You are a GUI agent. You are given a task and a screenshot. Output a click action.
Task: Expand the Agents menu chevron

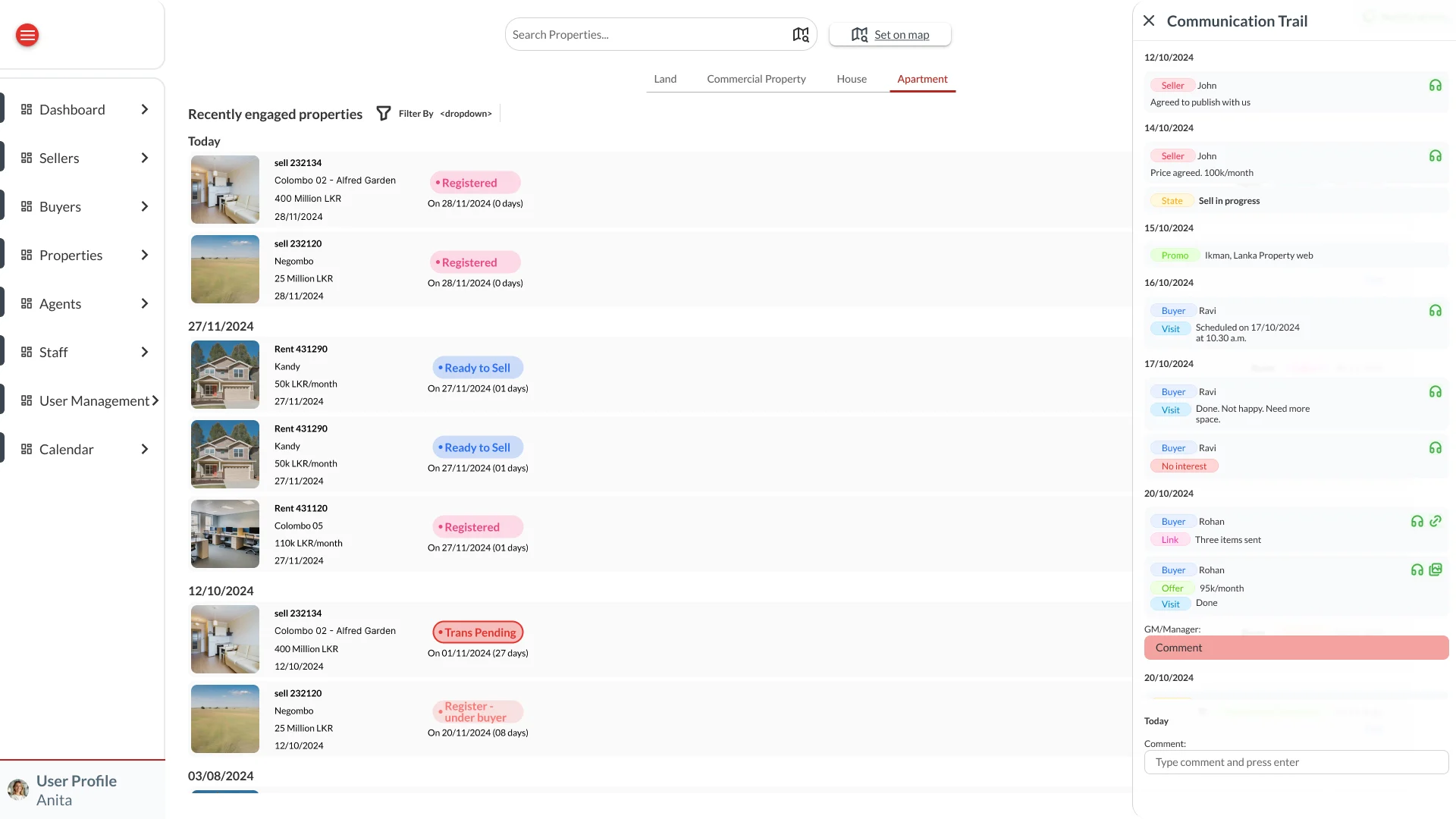click(x=145, y=304)
